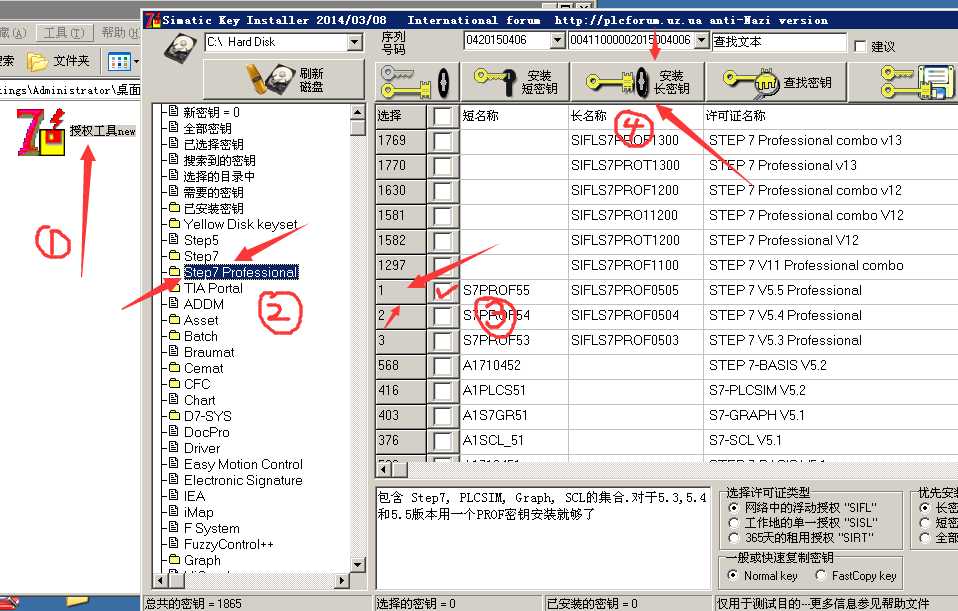The width and height of the screenshot is (958, 611).
Task: Open the D7-SYS folder icon
Action: point(174,415)
